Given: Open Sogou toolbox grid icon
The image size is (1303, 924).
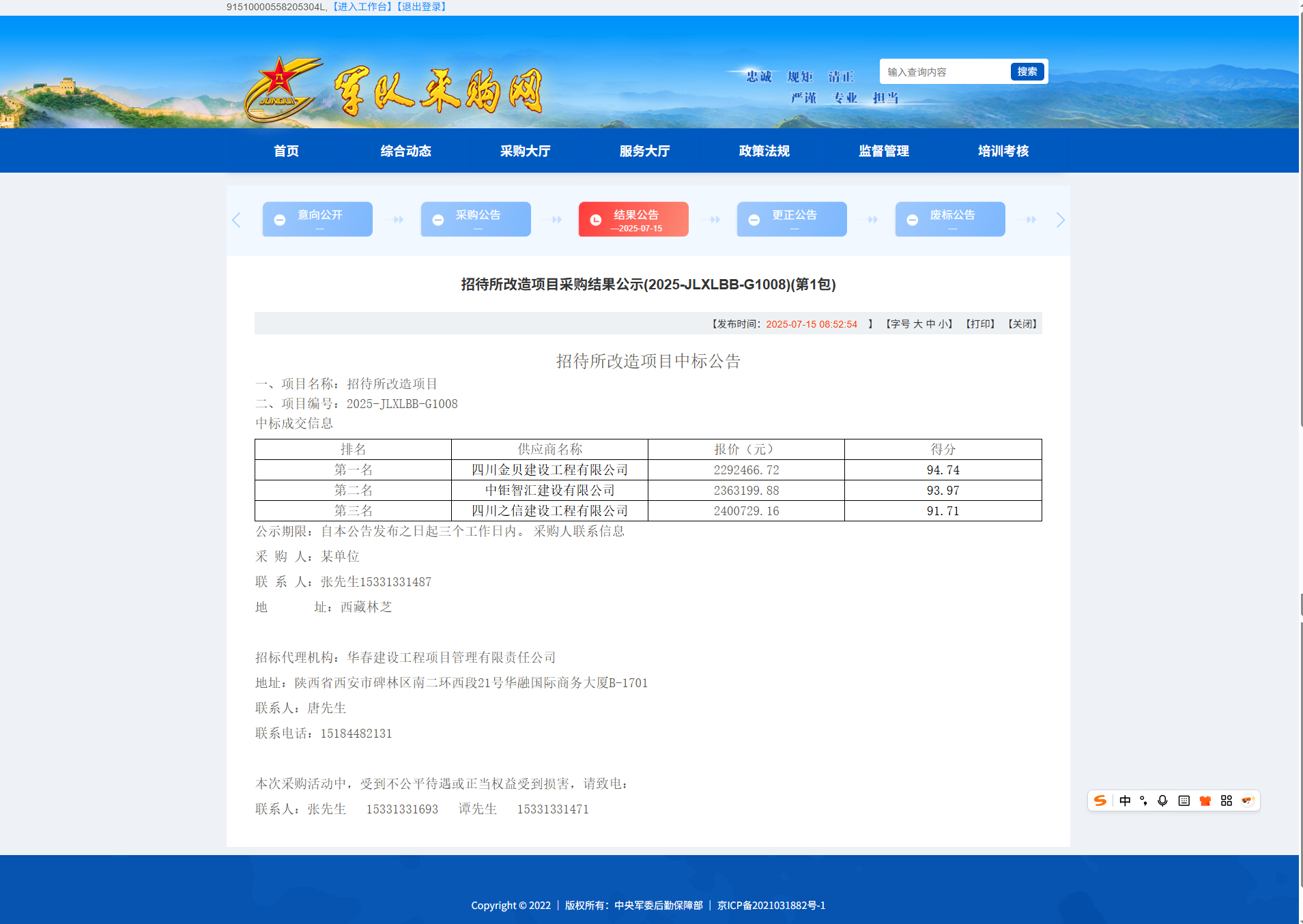Looking at the screenshot, I should pyautogui.click(x=1227, y=800).
